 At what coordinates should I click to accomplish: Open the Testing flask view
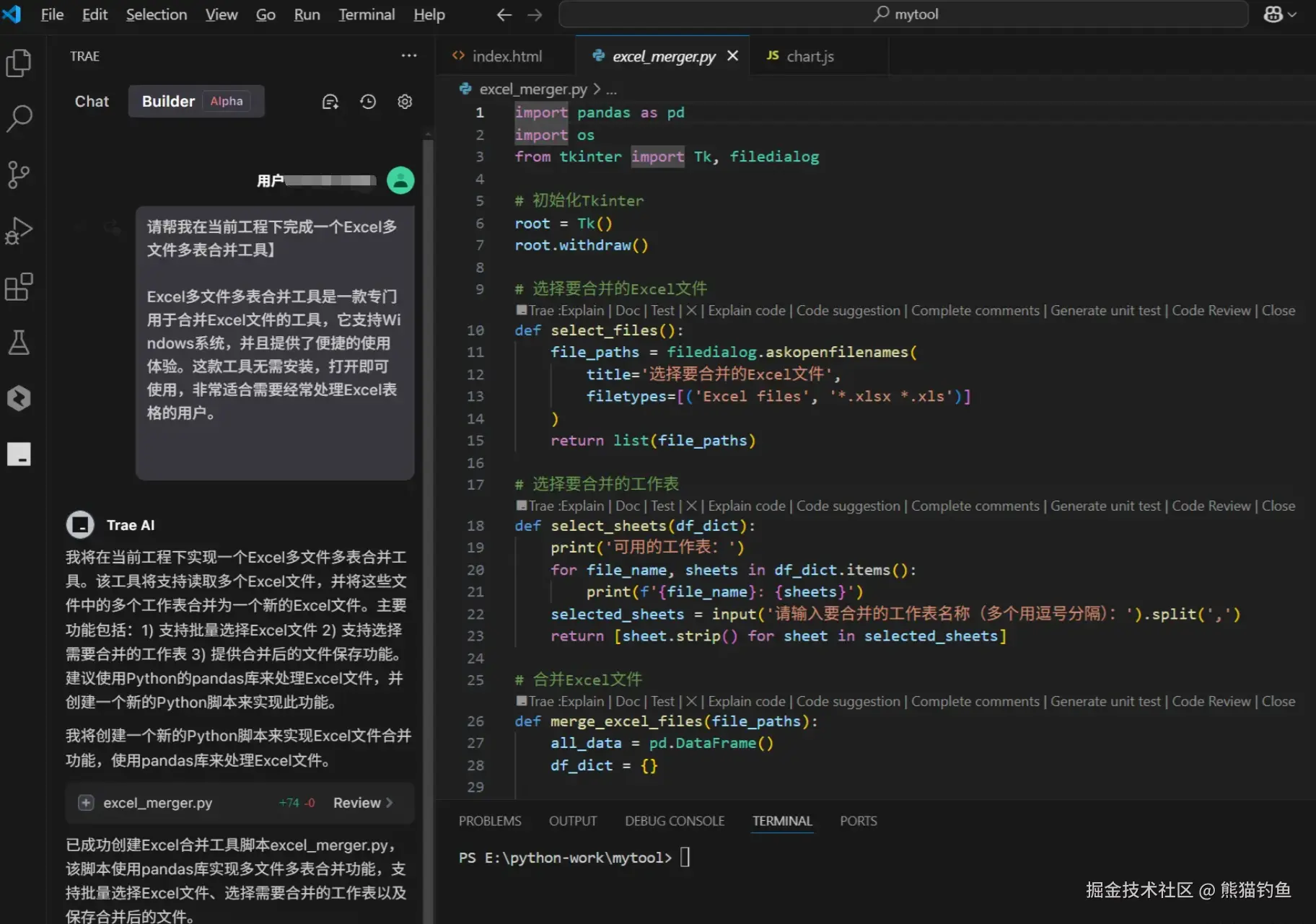19,342
